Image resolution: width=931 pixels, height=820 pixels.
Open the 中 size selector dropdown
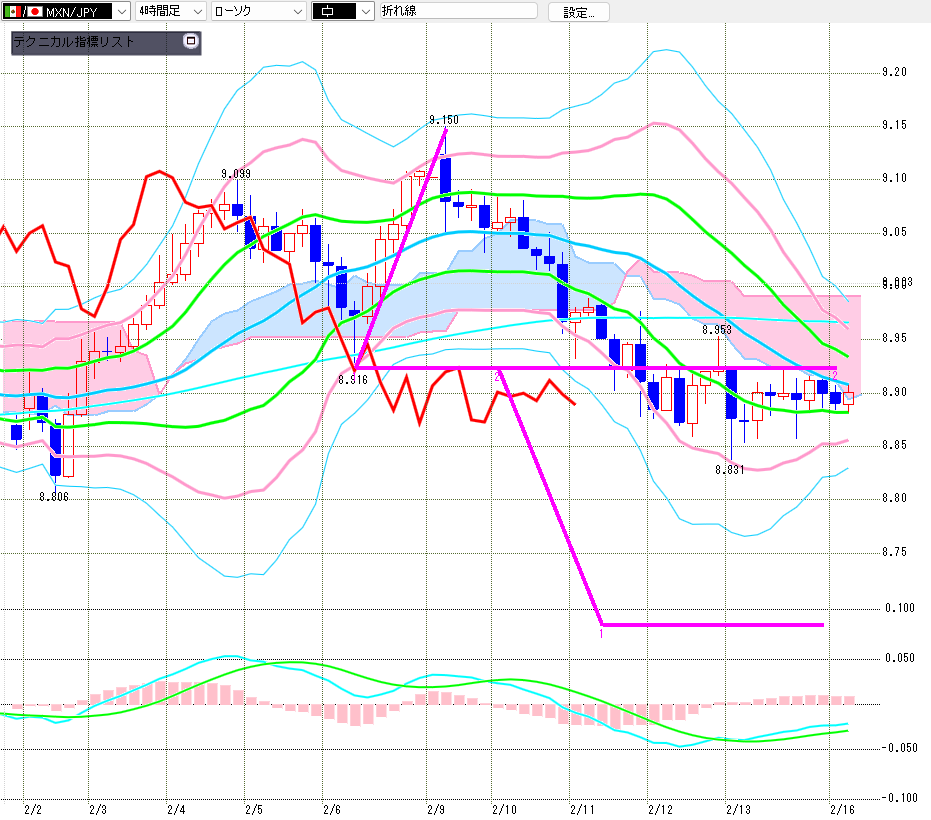click(364, 11)
